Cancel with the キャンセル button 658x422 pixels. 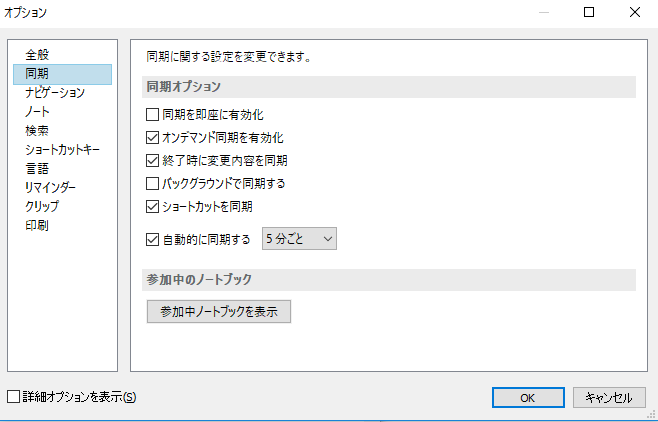pyautogui.click(x=608, y=397)
